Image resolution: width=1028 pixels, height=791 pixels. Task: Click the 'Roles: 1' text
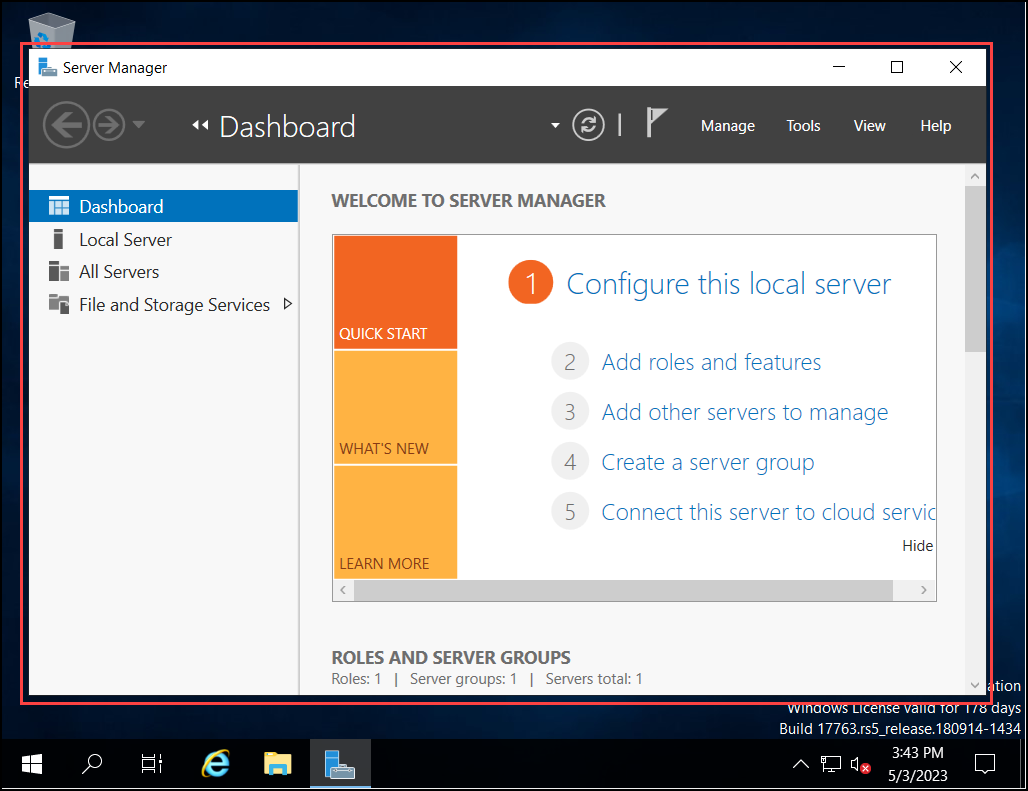coord(356,679)
